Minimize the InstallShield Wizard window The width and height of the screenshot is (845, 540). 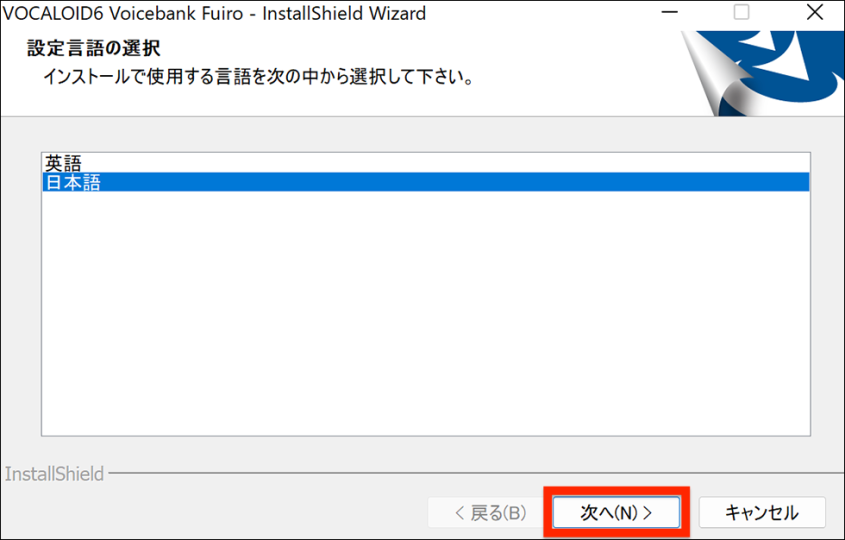(x=669, y=12)
